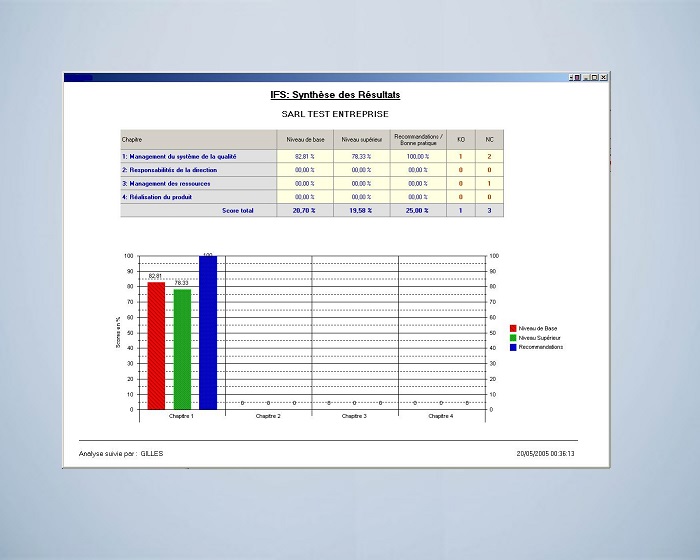Click the "82,81 %" cell

point(305,156)
